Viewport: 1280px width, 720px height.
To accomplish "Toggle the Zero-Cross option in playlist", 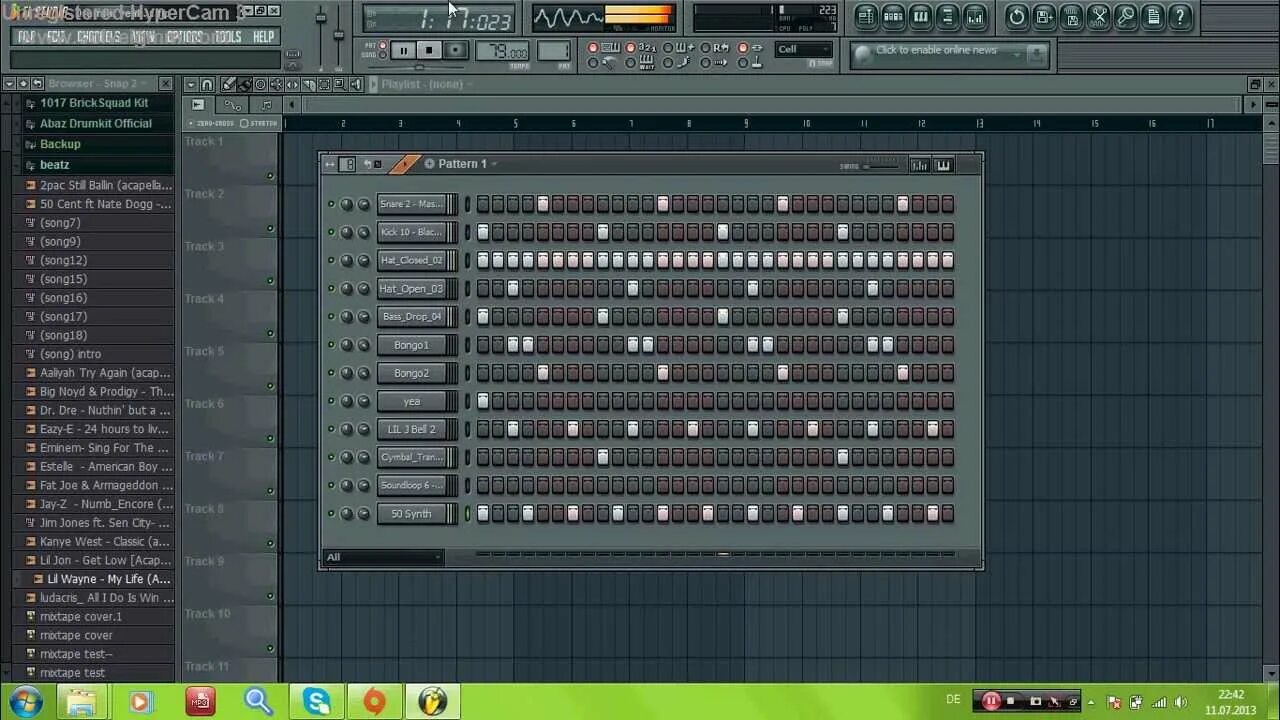I will 210,123.
